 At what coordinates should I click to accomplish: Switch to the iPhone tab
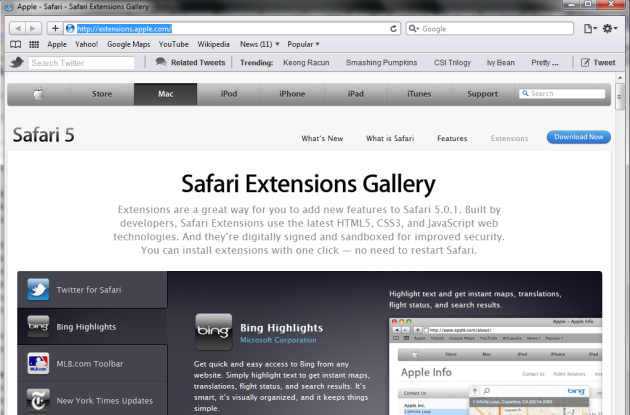point(292,94)
